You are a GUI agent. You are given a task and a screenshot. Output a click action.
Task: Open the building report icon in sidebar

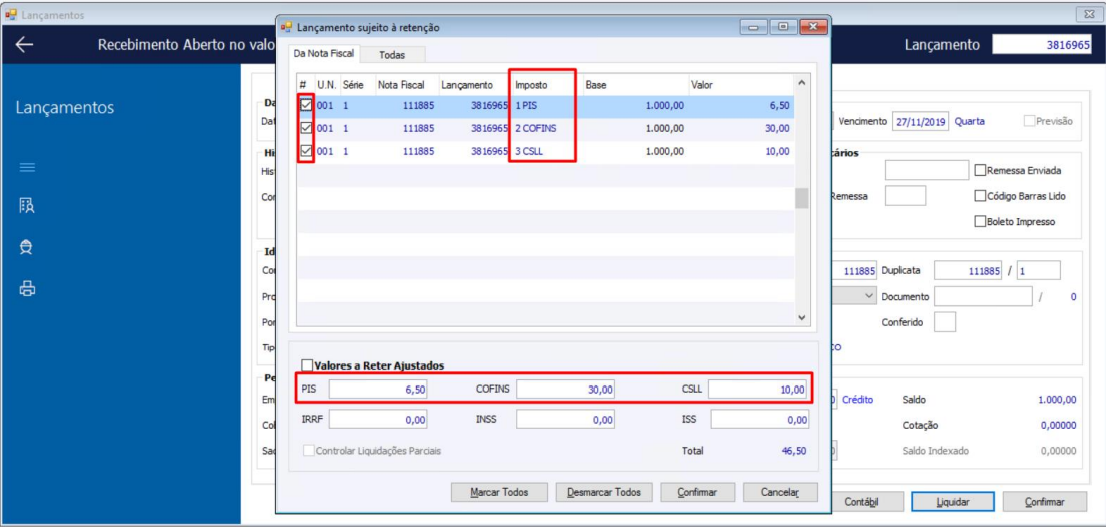click(27, 205)
